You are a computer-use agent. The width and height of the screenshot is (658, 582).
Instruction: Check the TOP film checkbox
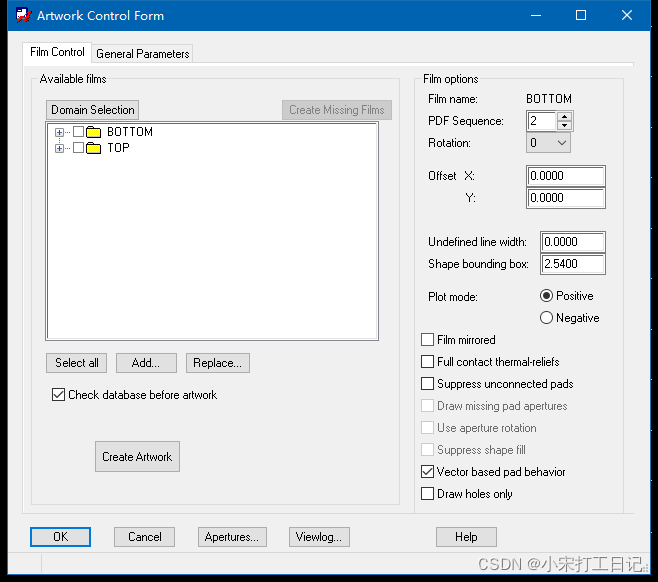click(79, 148)
